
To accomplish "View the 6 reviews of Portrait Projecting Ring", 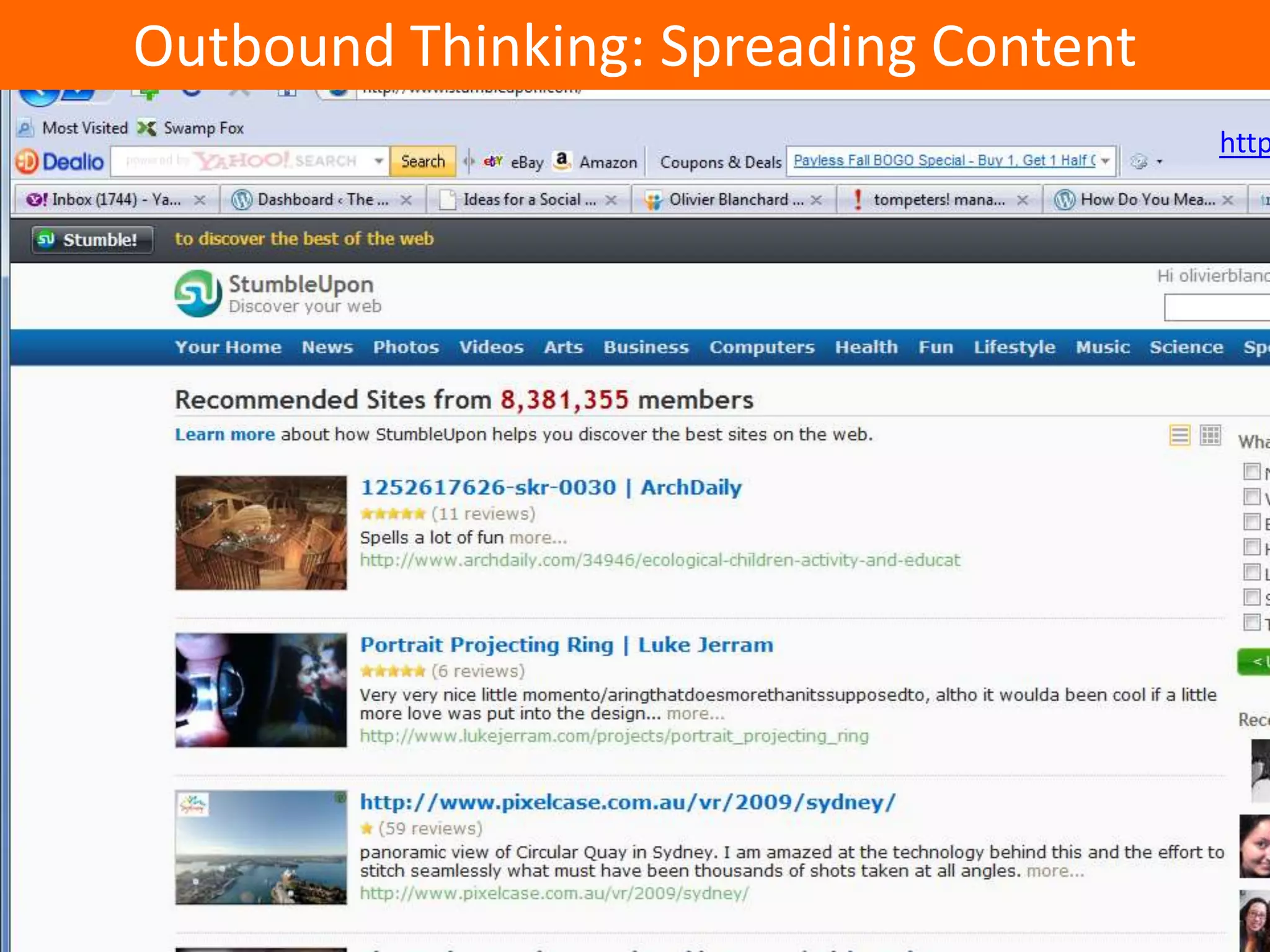I will (478, 671).
